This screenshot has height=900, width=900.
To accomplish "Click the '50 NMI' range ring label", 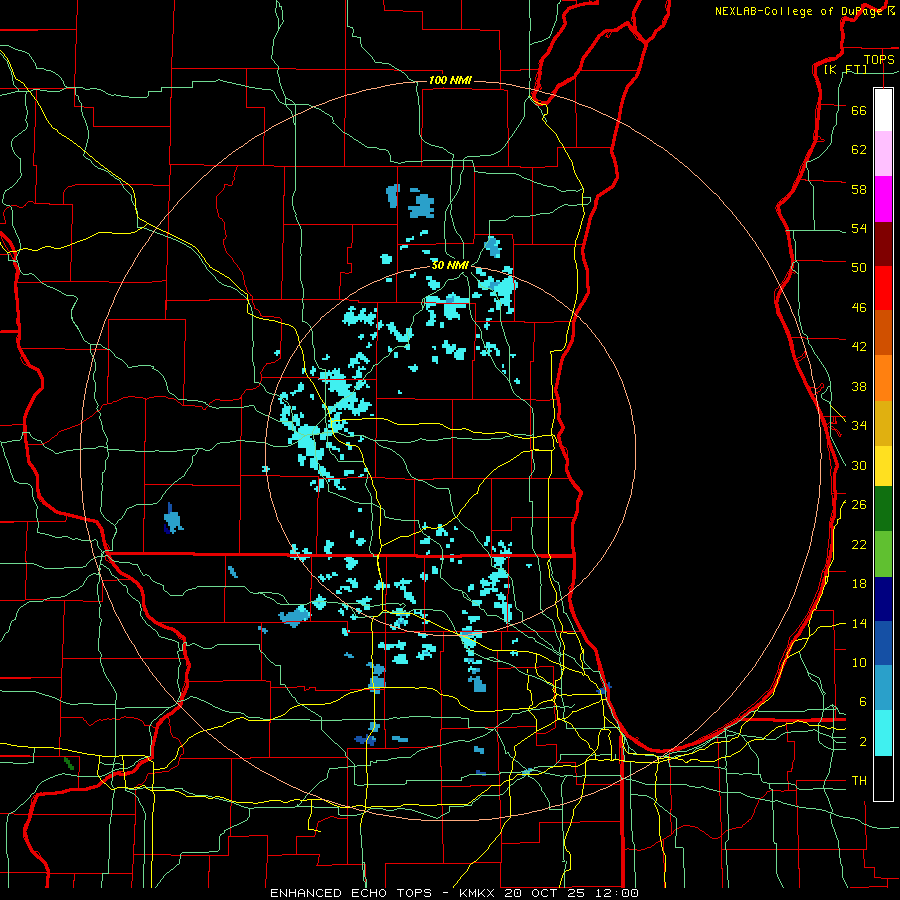I will pos(450,265).
